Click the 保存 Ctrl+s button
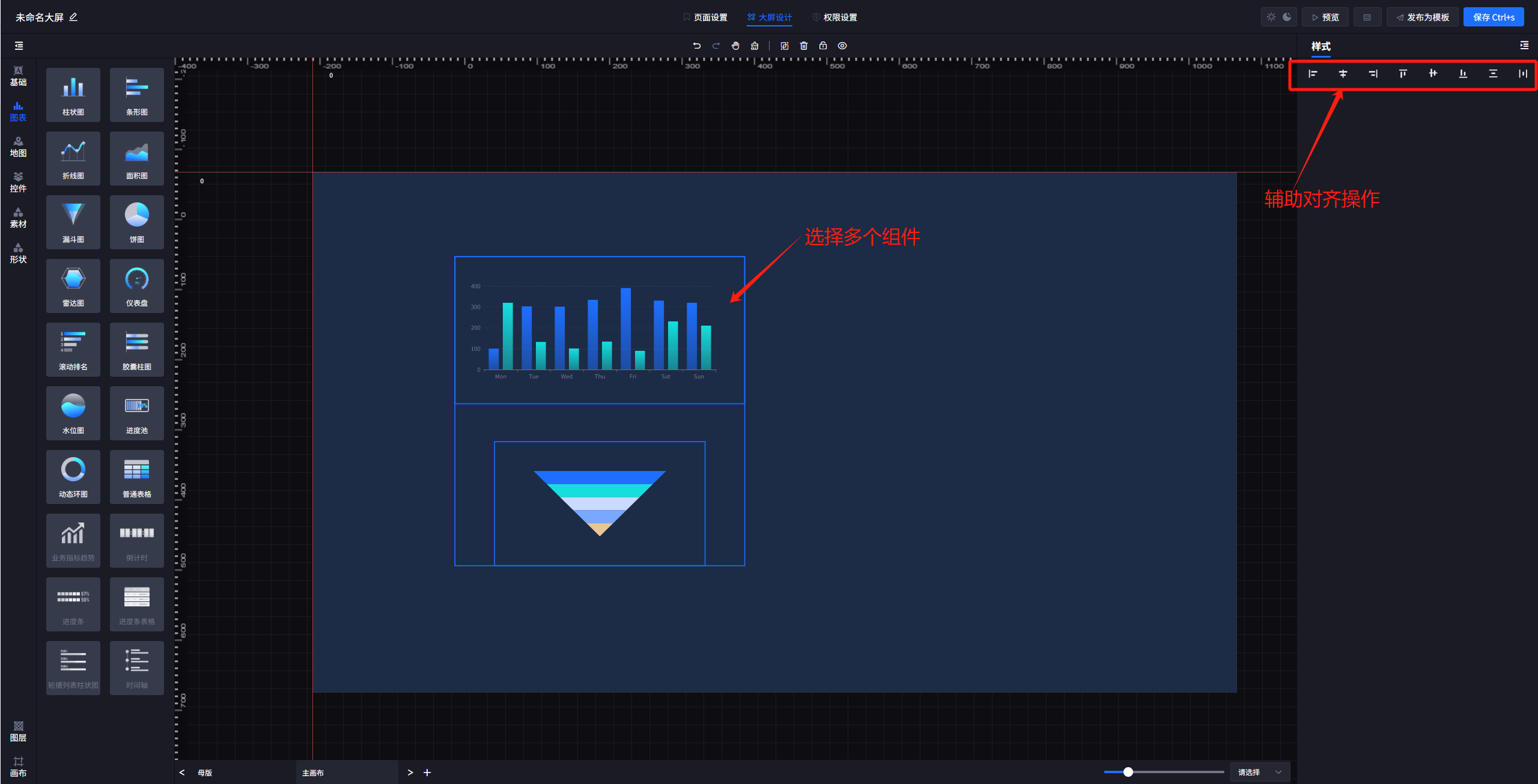Screen dimensions: 1538x784 tap(1494, 17)
